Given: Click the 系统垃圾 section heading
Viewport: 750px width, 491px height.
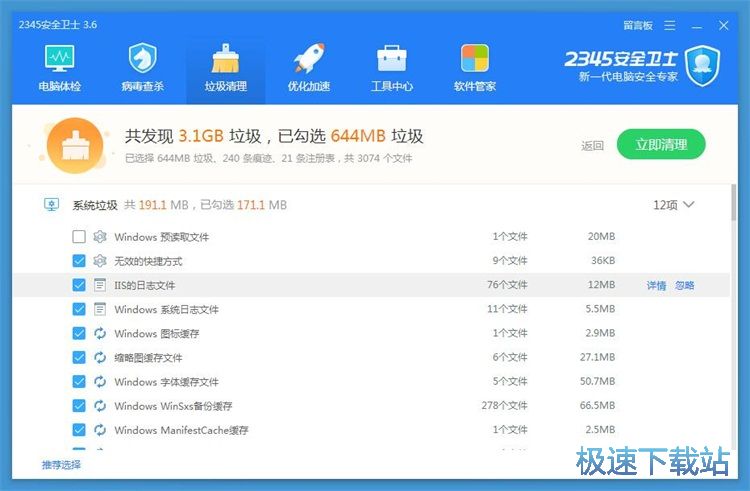Looking at the screenshot, I should coord(95,205).
